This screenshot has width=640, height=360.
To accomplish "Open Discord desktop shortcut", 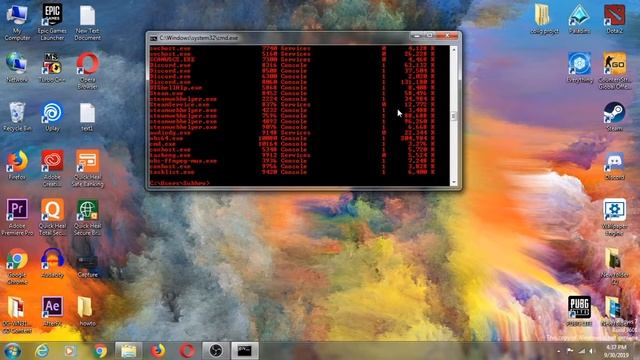I will pos(614,166).
